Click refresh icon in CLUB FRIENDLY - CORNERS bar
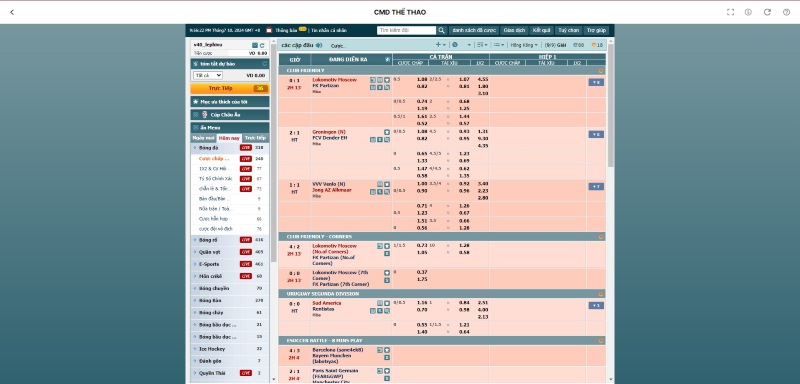Screen dimensions: 800x384 tap(601, 237)
